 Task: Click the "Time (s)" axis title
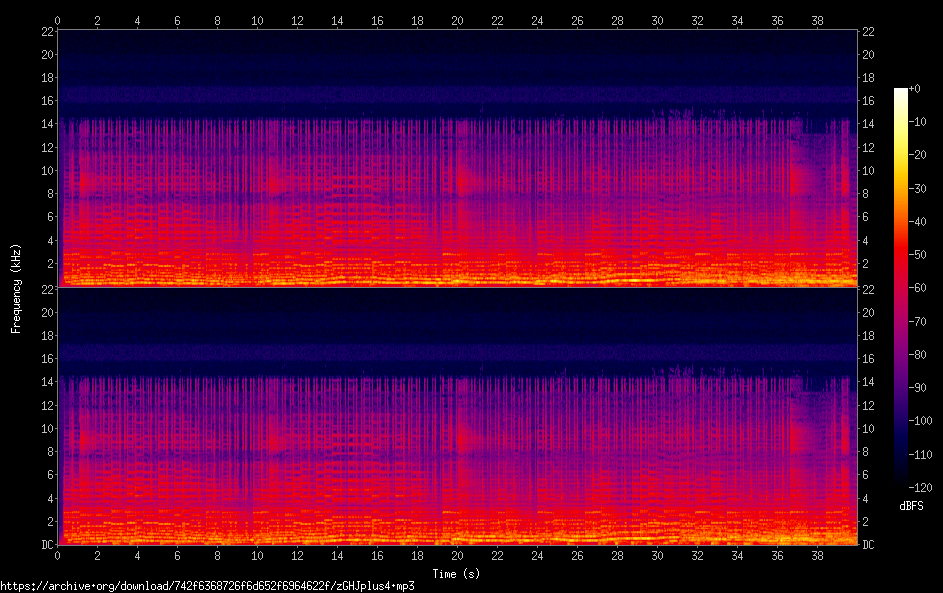[456, 574]
